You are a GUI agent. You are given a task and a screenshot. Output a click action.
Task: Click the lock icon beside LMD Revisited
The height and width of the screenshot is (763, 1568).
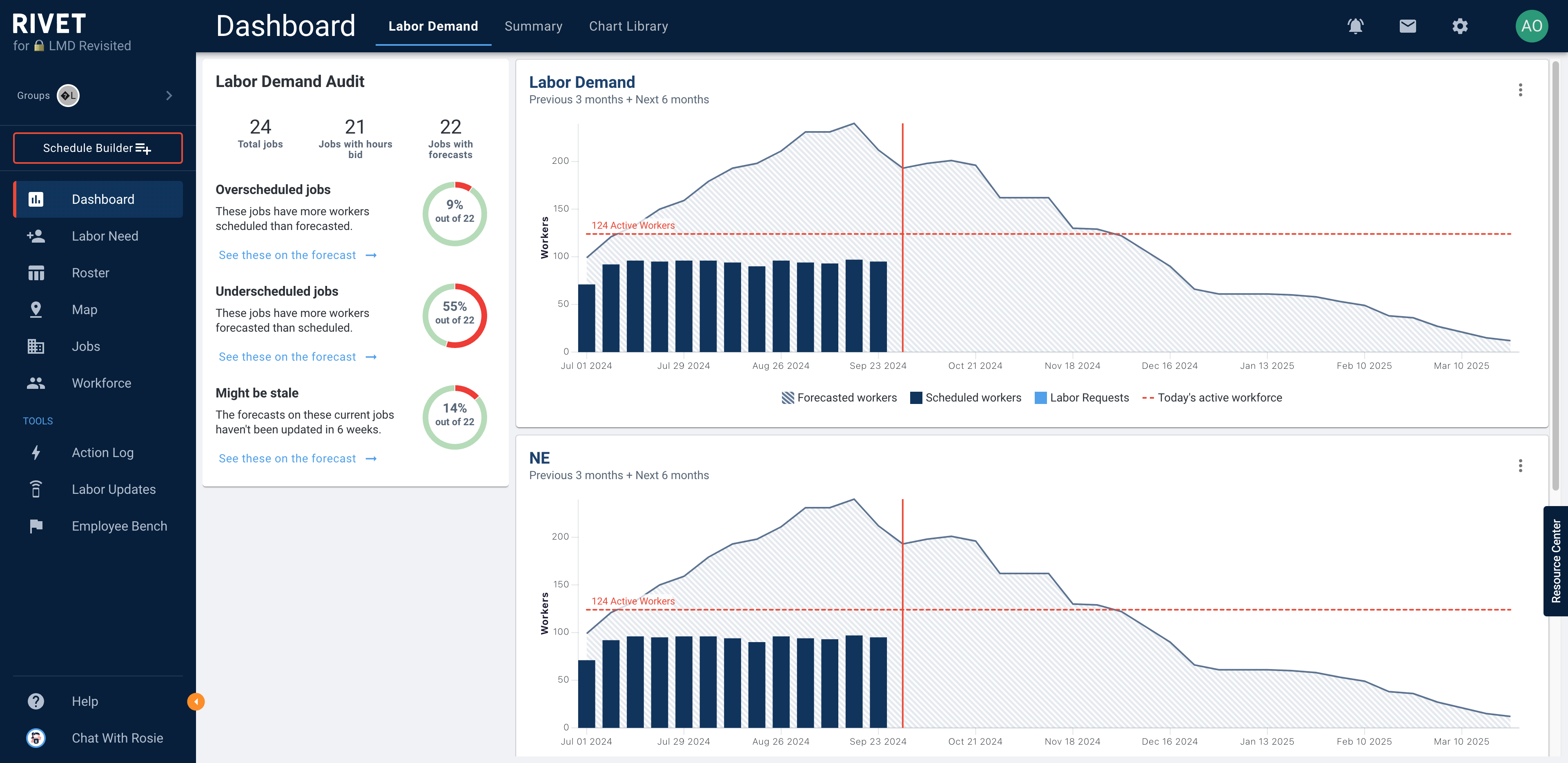point(39,46)
